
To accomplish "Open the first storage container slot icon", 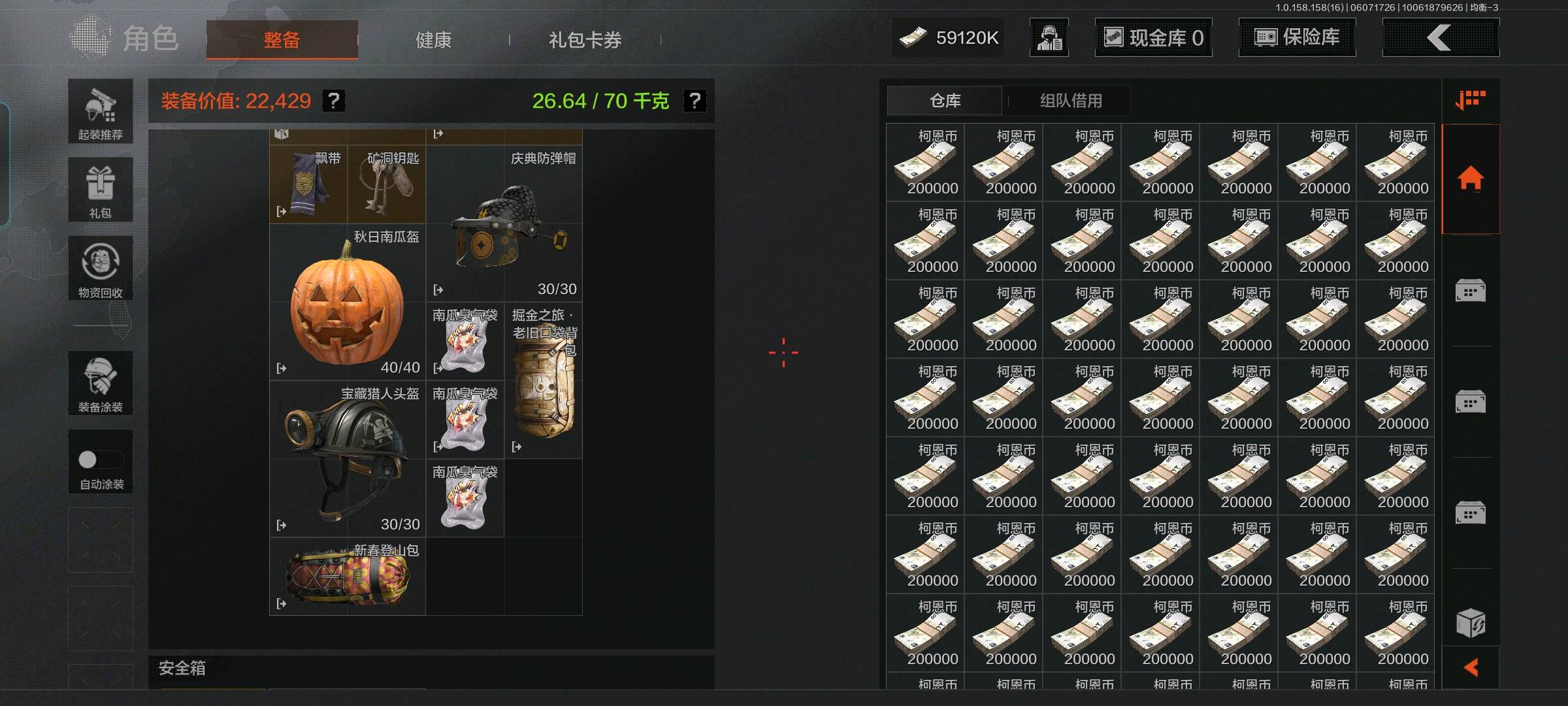I will (x=1471, y=290).
